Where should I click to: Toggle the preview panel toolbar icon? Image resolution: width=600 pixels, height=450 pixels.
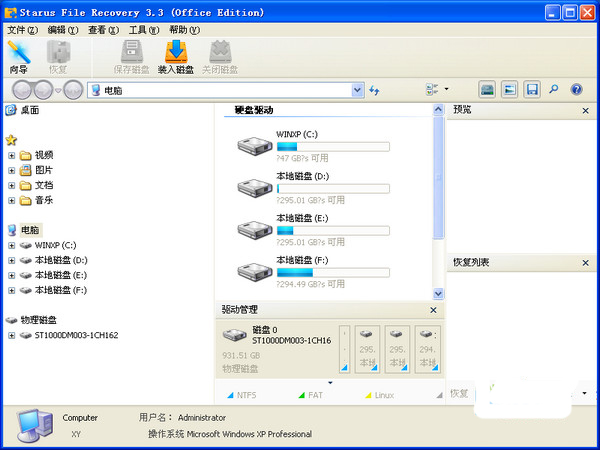pyautogui.click(x=509, y=90)
